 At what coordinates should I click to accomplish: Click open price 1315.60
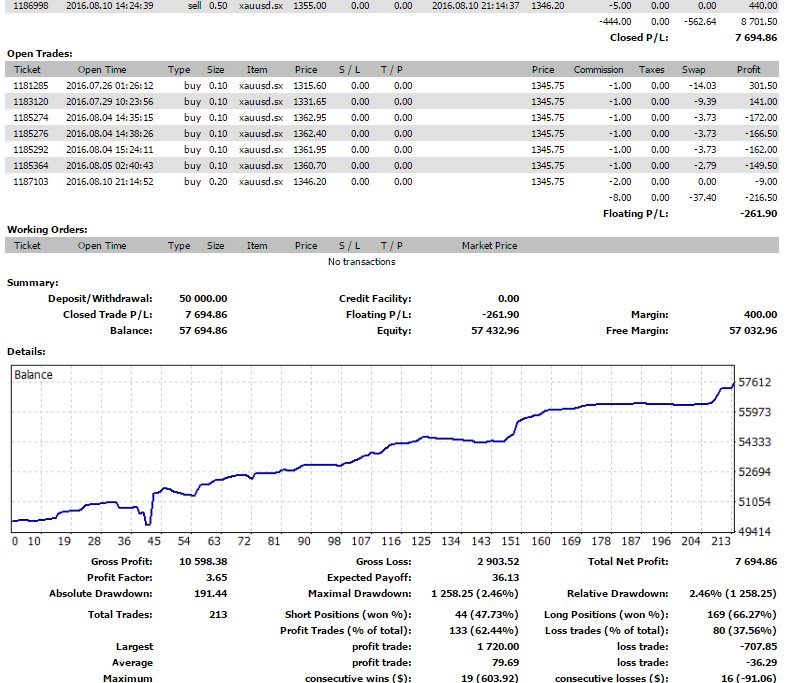[309, 86]
